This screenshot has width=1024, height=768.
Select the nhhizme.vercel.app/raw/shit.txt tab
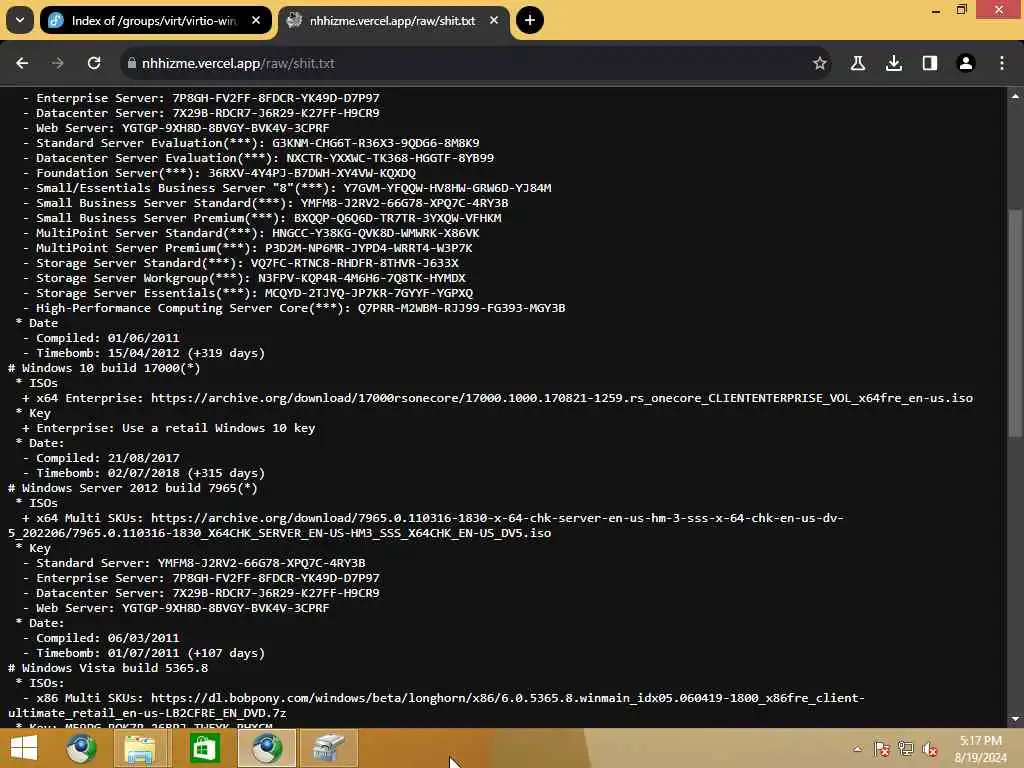(392, 20)
